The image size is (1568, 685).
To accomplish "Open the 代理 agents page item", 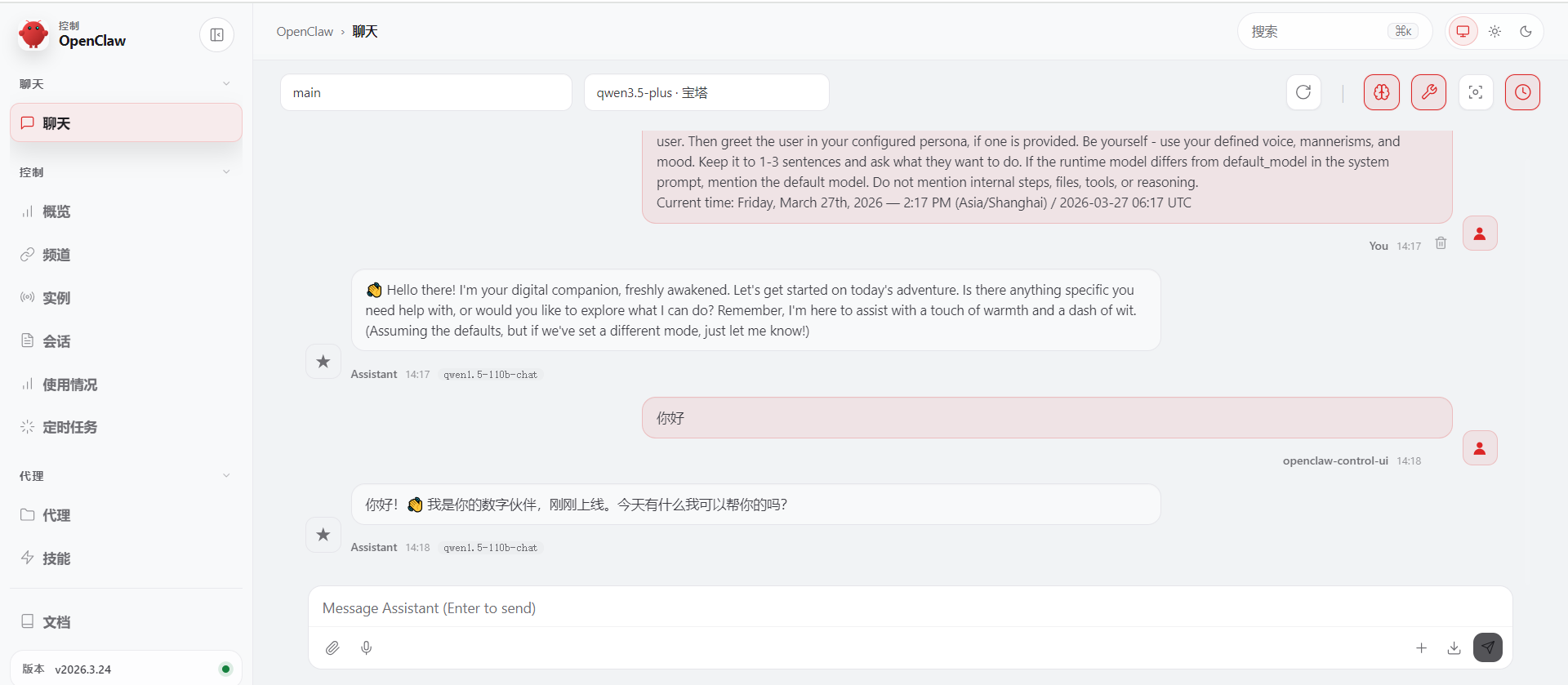I will click(x=126, y=516).
